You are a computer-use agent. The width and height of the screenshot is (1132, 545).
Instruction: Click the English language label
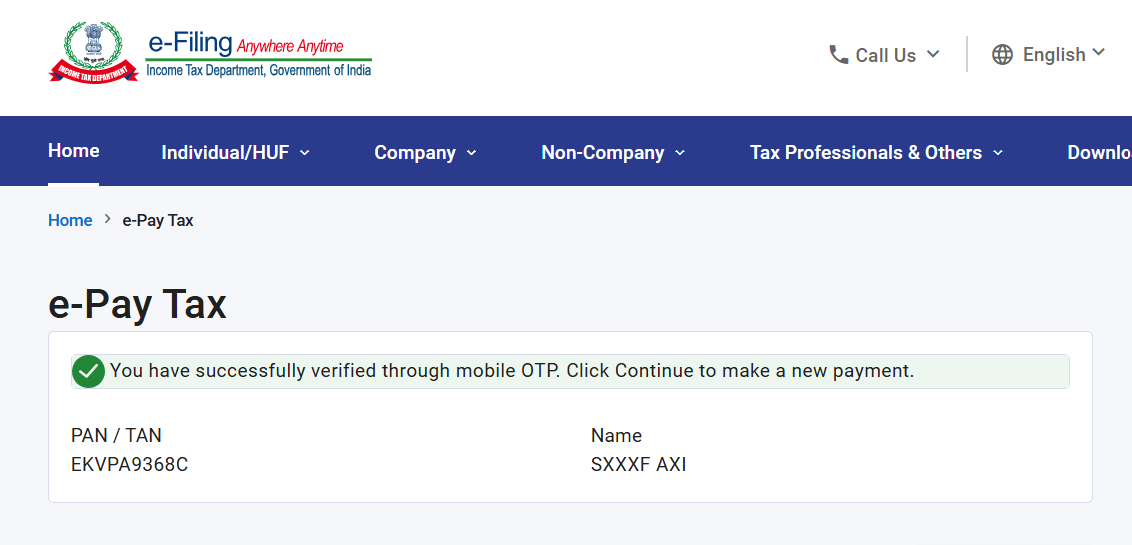point(1054,55)
